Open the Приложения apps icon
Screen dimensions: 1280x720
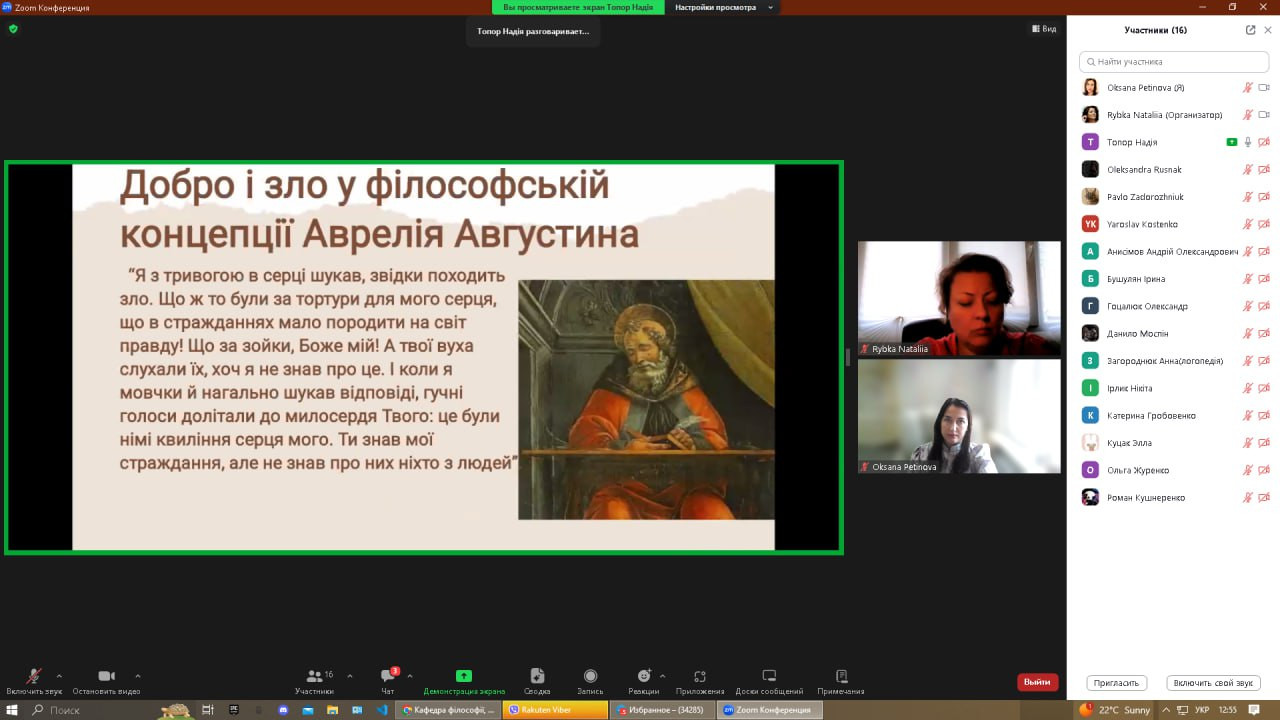[x=699, y=677]
